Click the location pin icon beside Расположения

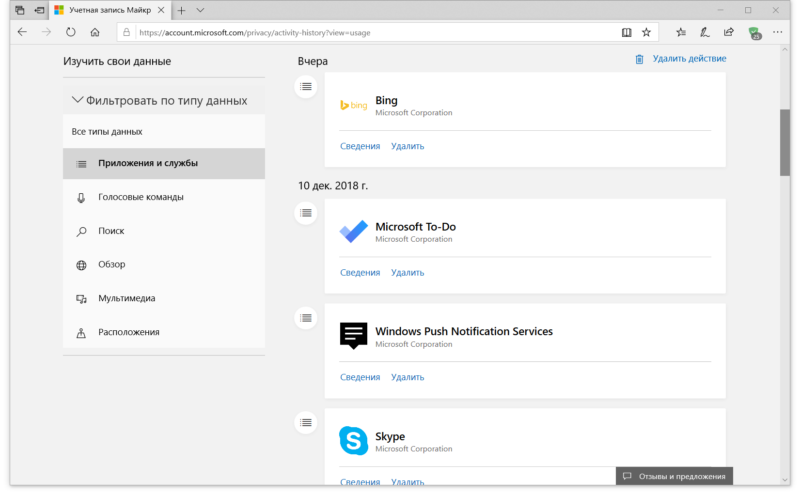(x=81, y=333)
